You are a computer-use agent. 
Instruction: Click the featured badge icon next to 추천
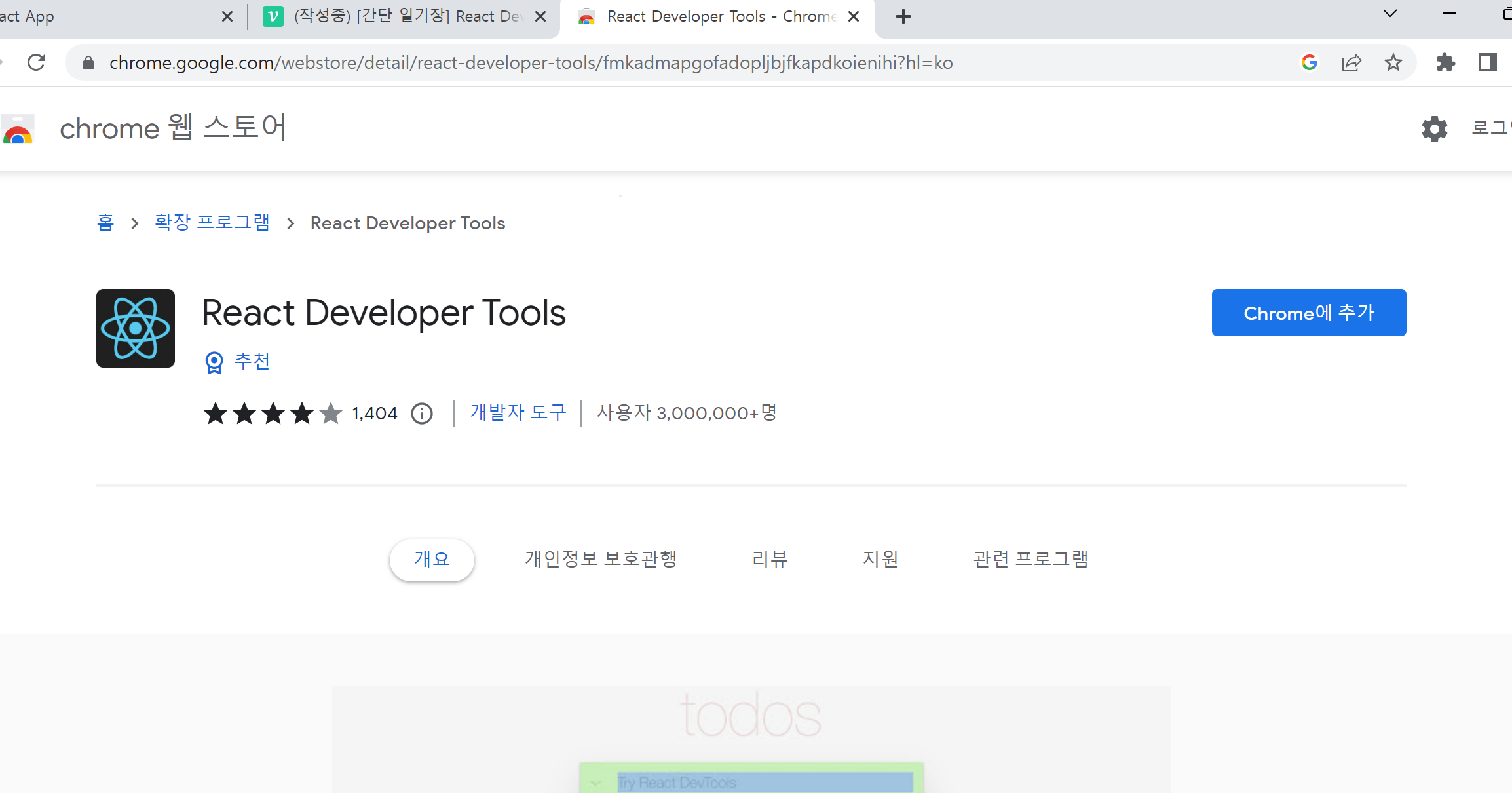[214, 362]
